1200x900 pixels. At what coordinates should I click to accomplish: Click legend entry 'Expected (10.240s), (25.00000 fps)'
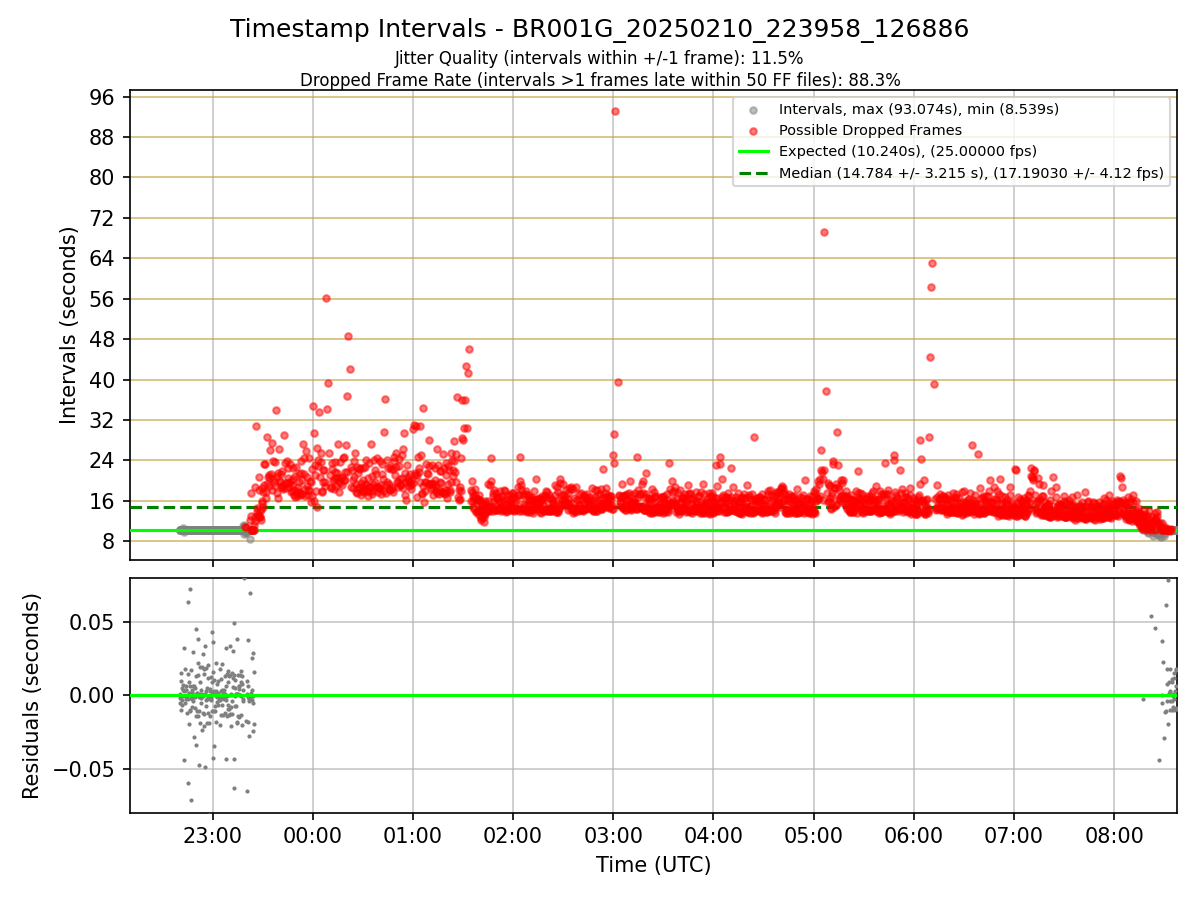[907, 151]
